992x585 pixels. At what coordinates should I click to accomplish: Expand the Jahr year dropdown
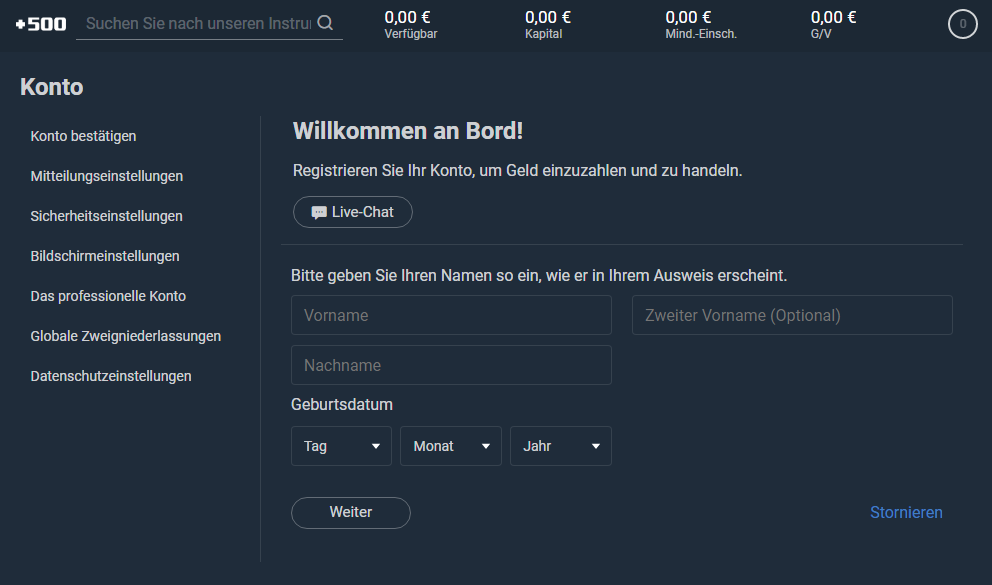561,446
